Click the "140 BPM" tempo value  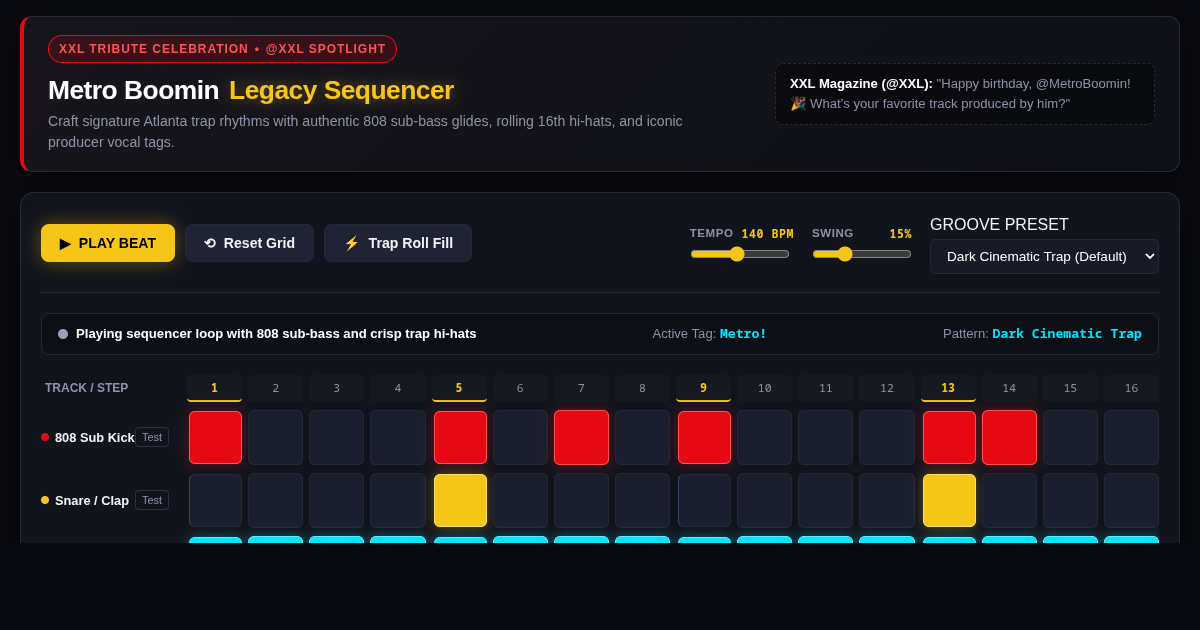coord(767,234)
